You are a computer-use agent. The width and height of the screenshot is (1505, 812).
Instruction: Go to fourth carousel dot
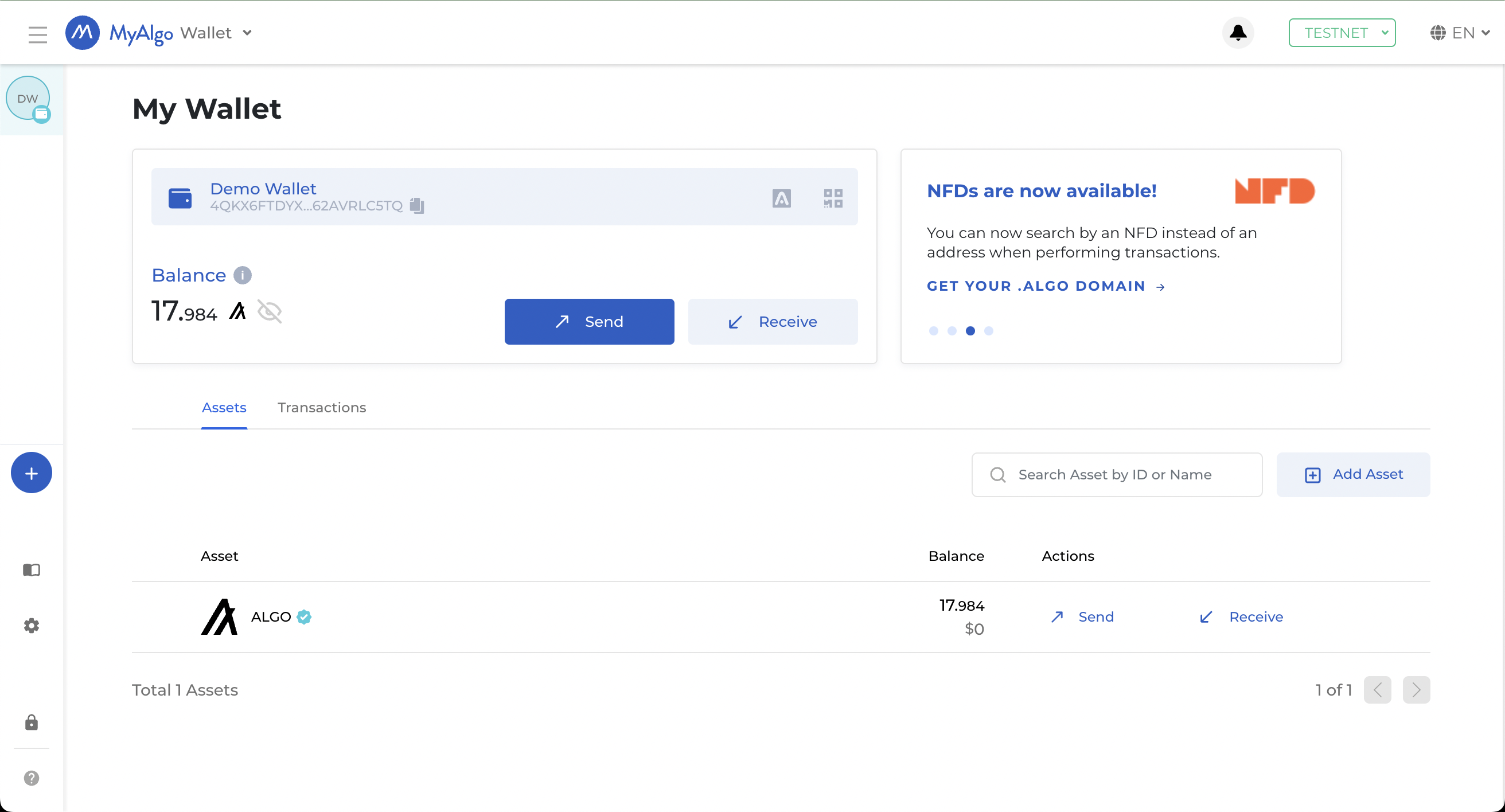point(989,331)
